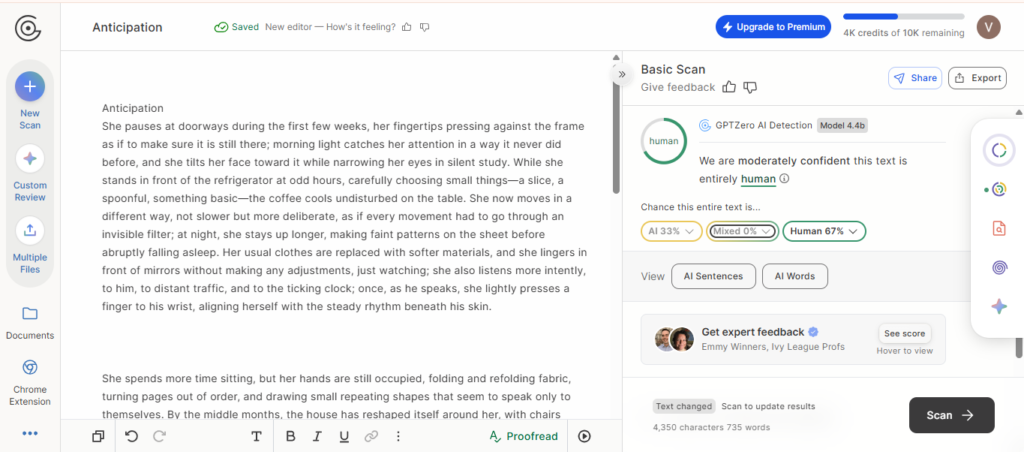
Task: Toggle italic formatting
Action: [x=317, y=436]
